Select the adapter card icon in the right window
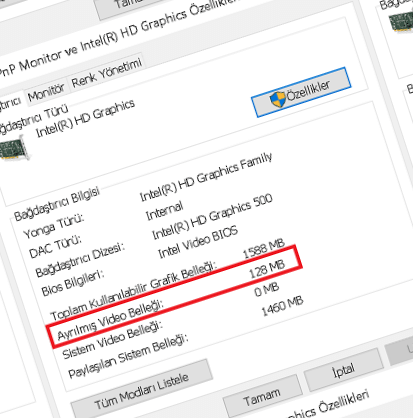 (402, 22)
